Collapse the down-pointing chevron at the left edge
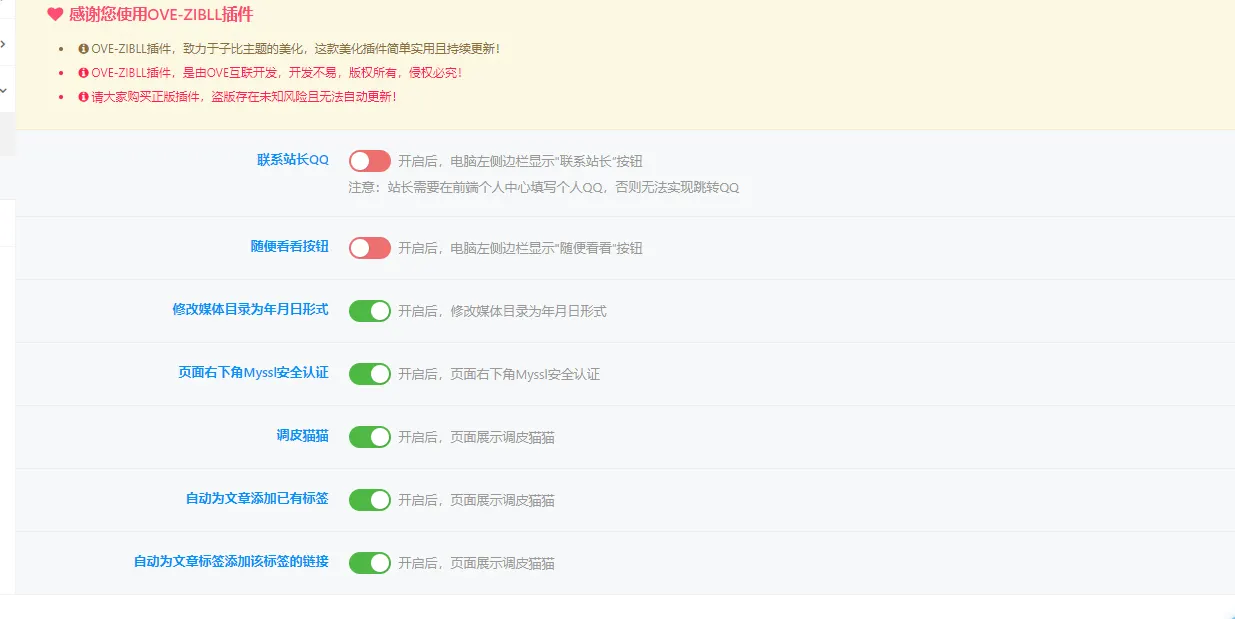This screenshot has width=1235, height=619. [3, 89]
